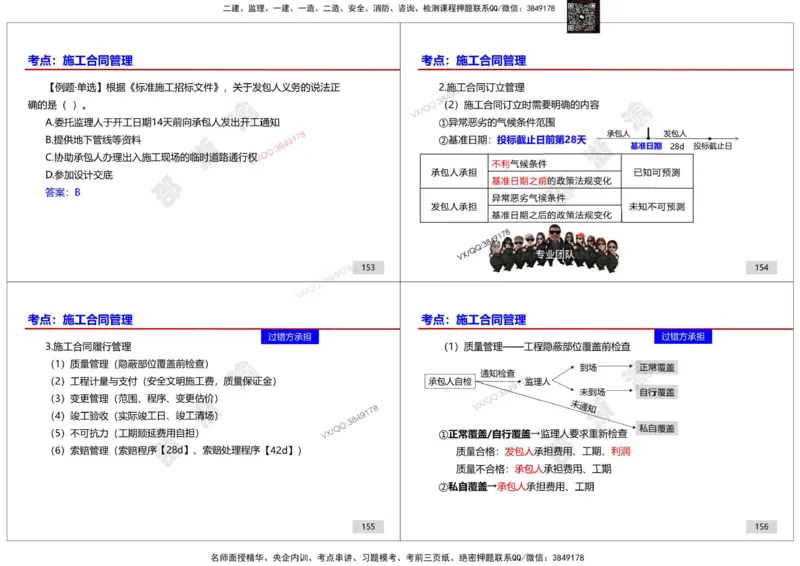Click item (3) 变更管理
800x566 pixels.
[135, 399]
